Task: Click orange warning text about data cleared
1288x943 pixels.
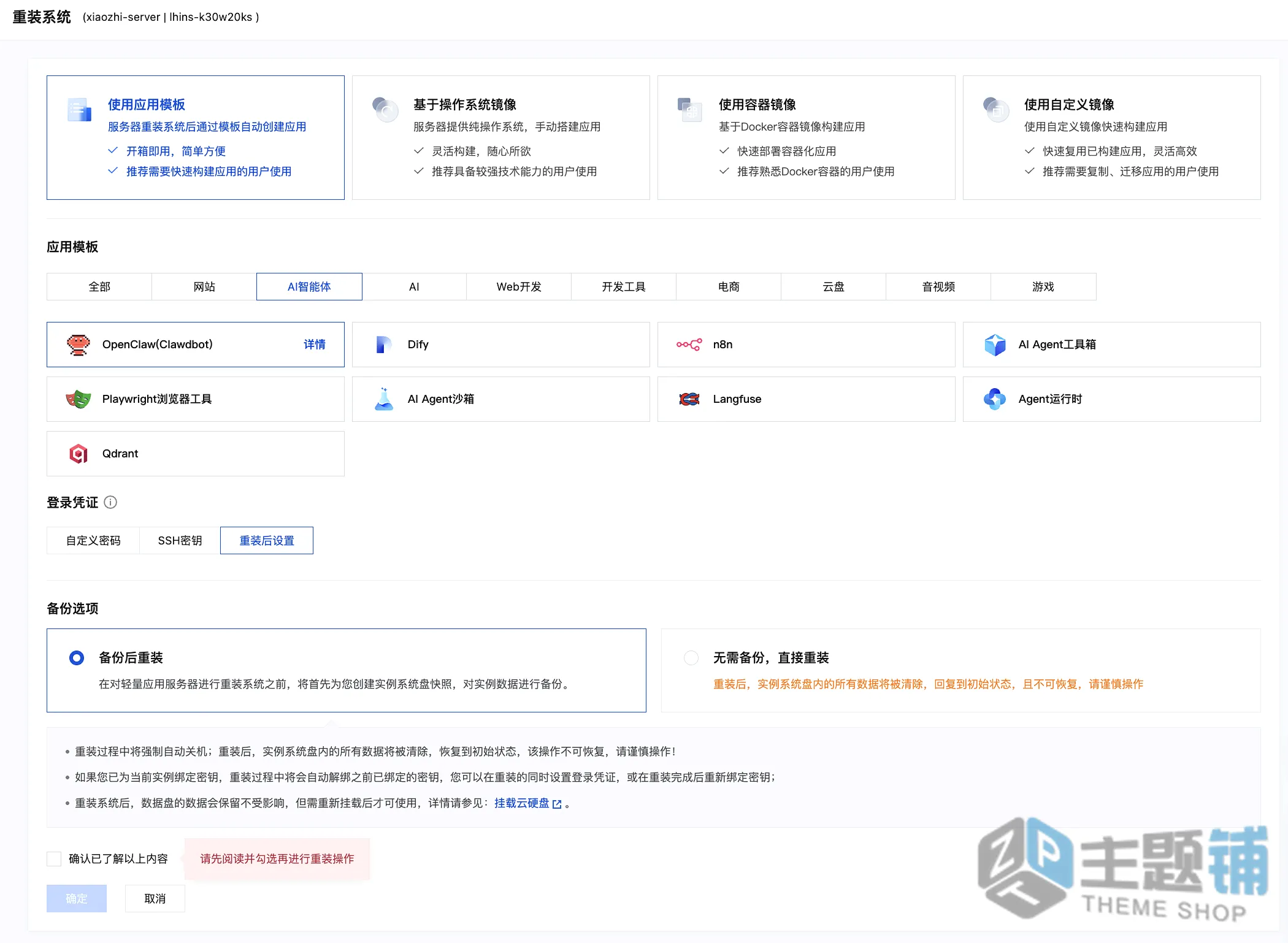Action: pyautogui.click(x=929, y=684)
